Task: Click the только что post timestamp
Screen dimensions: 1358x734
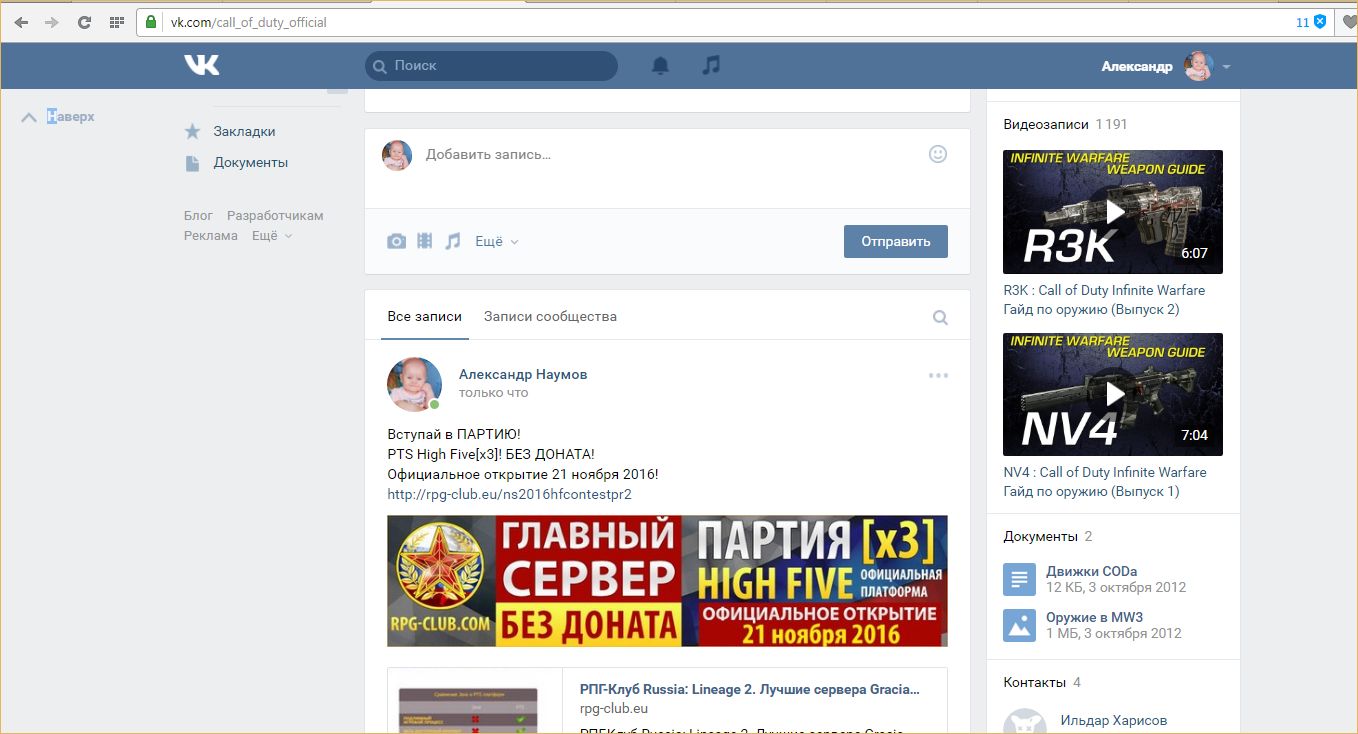Action: coord(493,393)
